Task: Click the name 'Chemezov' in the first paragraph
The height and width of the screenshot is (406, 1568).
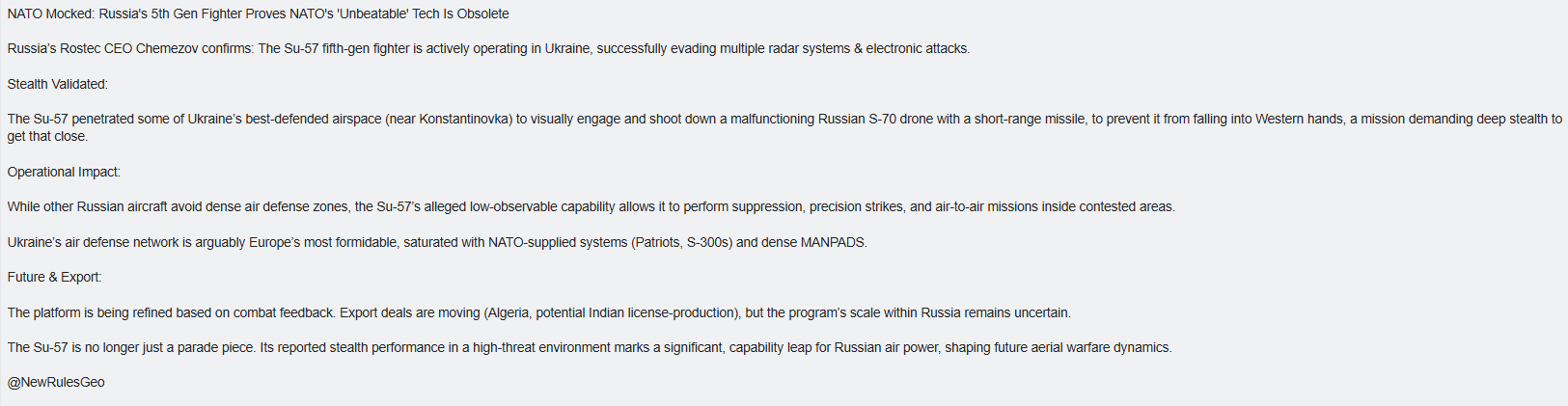Action: pyautogui.click(x=166, y=49)
